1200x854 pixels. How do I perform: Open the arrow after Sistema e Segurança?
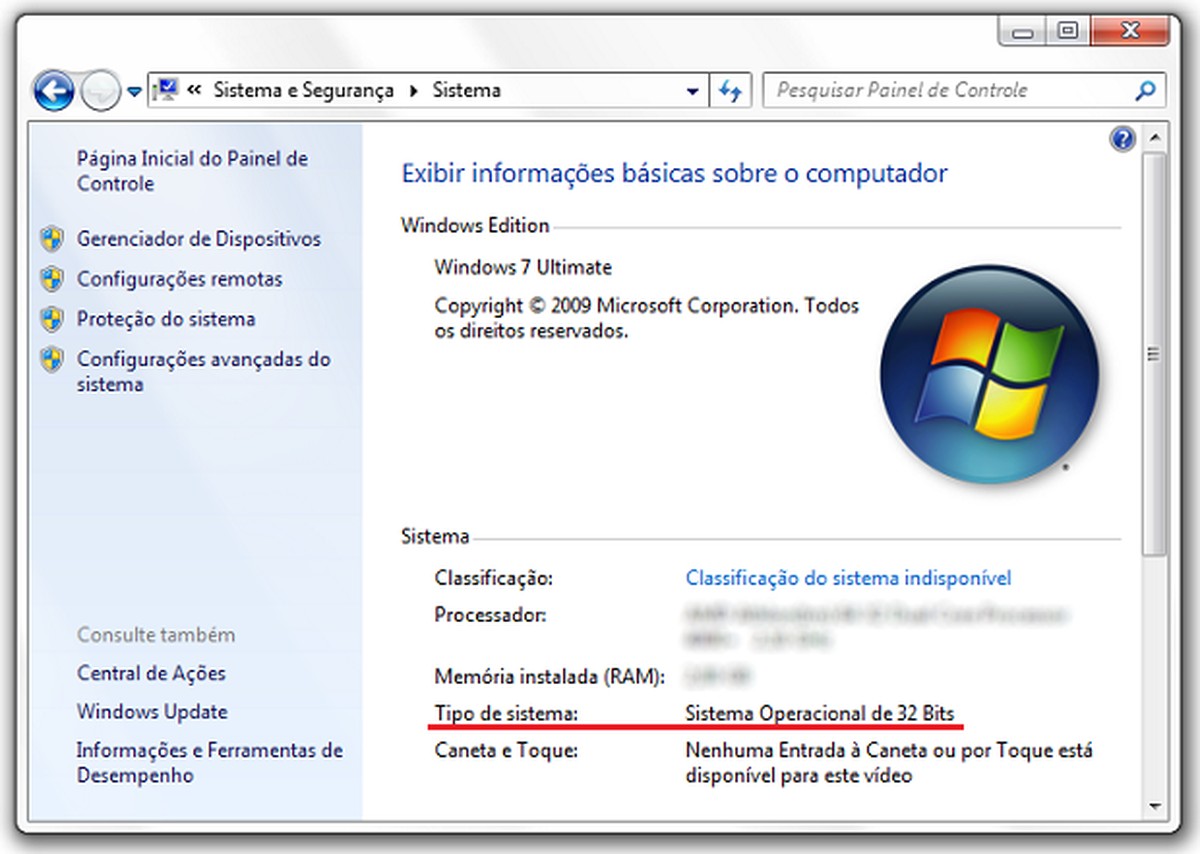pos(415,90)
